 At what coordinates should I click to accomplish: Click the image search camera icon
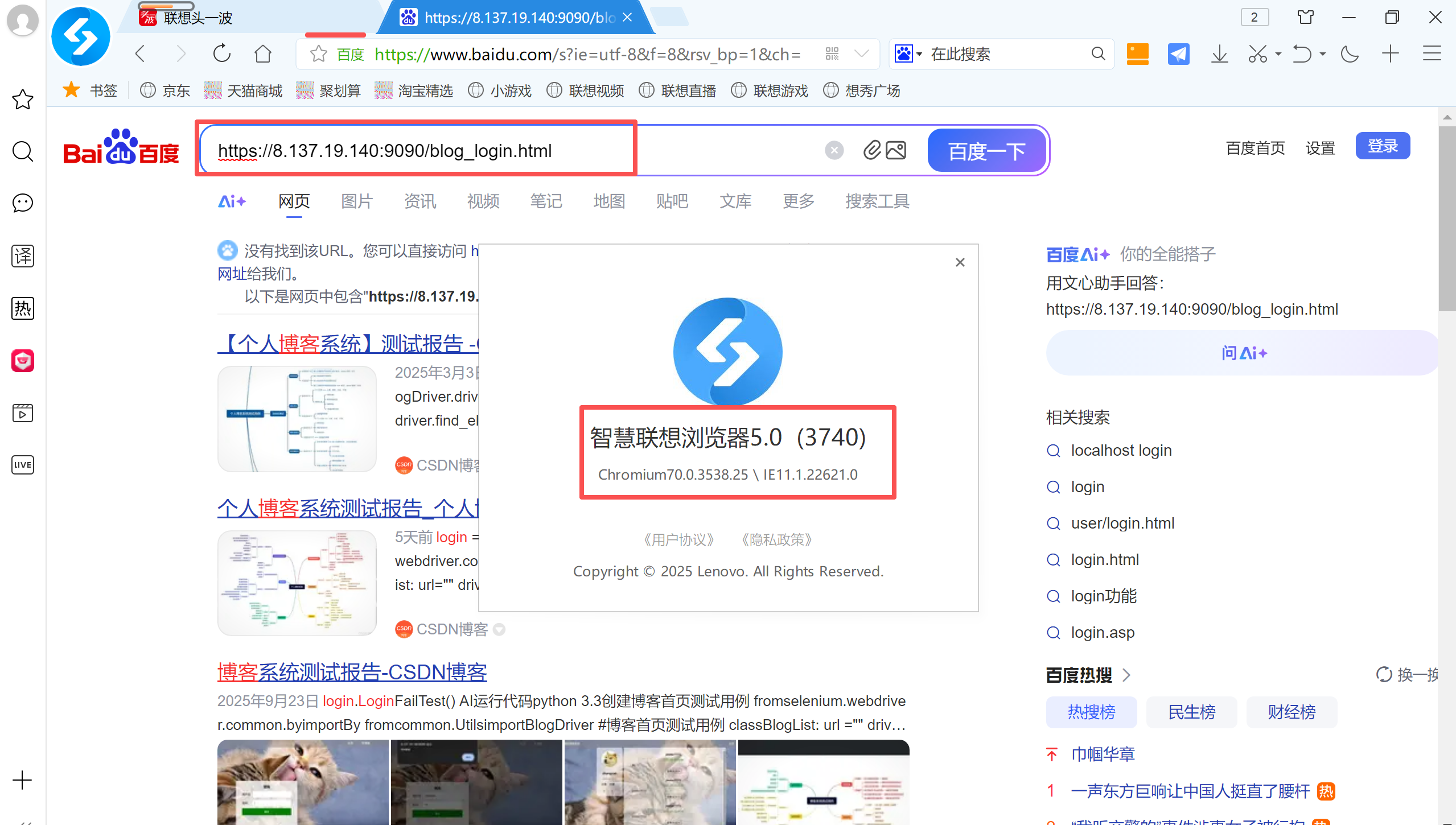pos(896,150)
